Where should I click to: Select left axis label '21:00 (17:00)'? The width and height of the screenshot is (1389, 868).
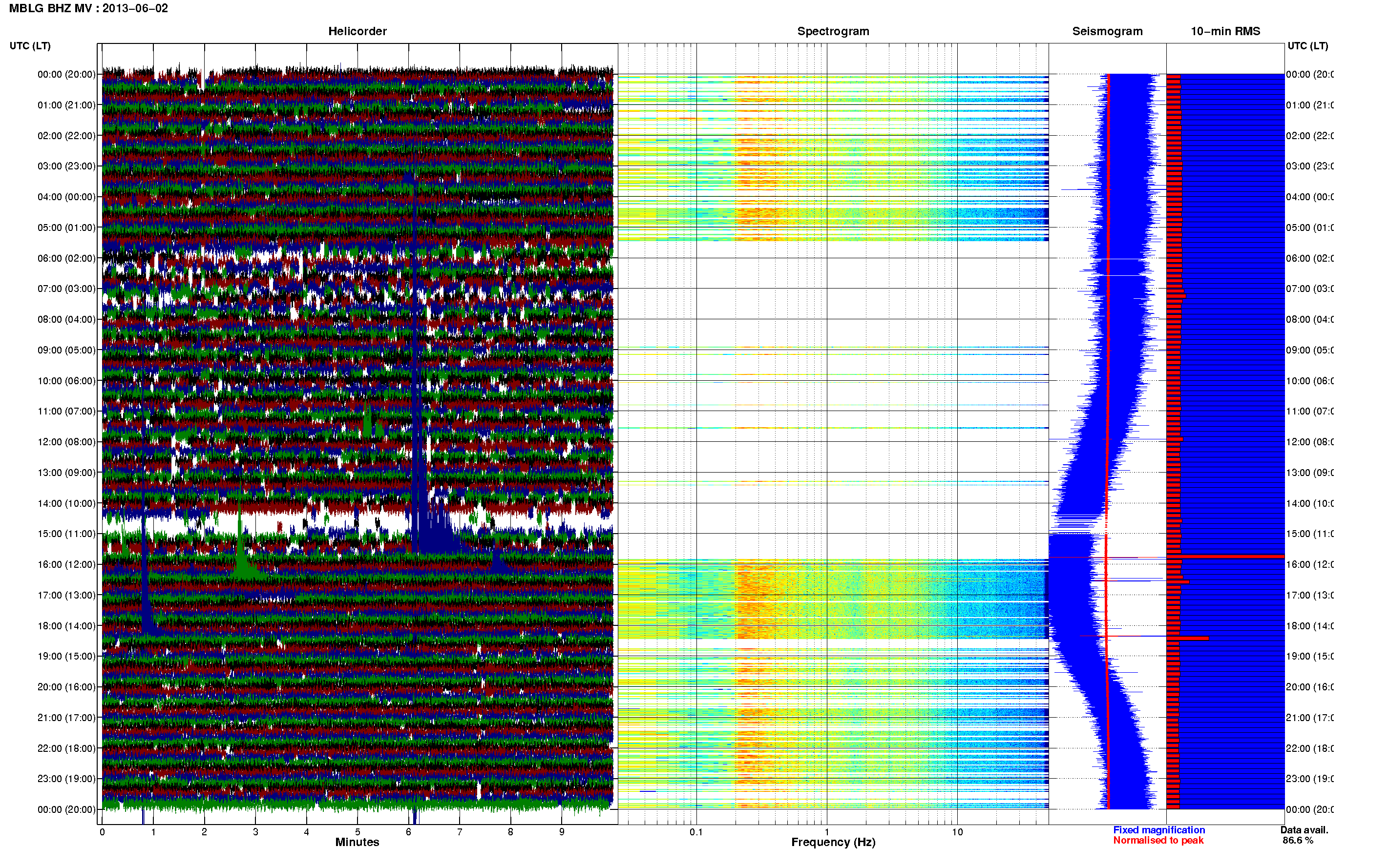point(66,718)
